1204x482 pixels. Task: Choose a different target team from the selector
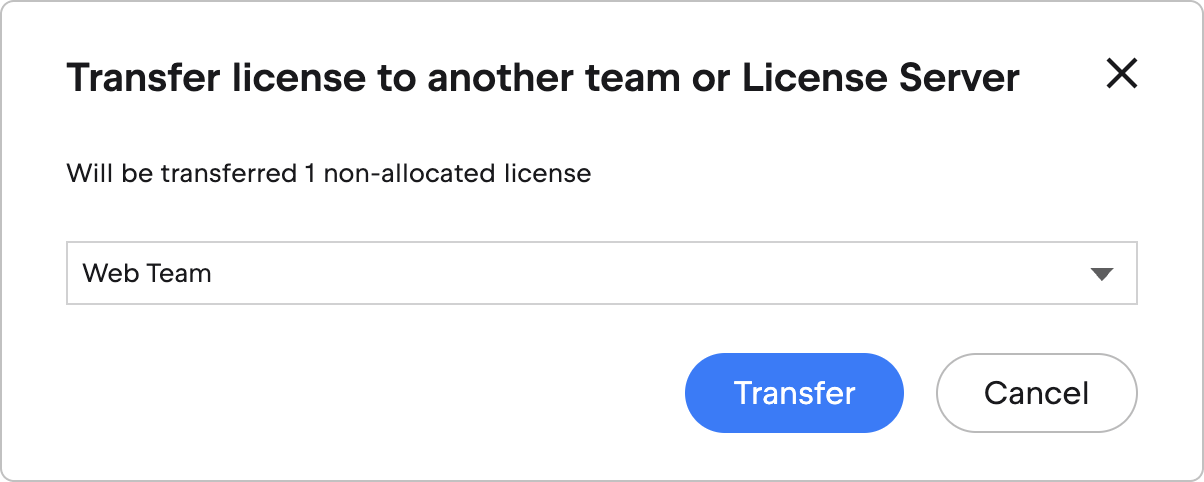pyautogui.click(x=601, y=273)
